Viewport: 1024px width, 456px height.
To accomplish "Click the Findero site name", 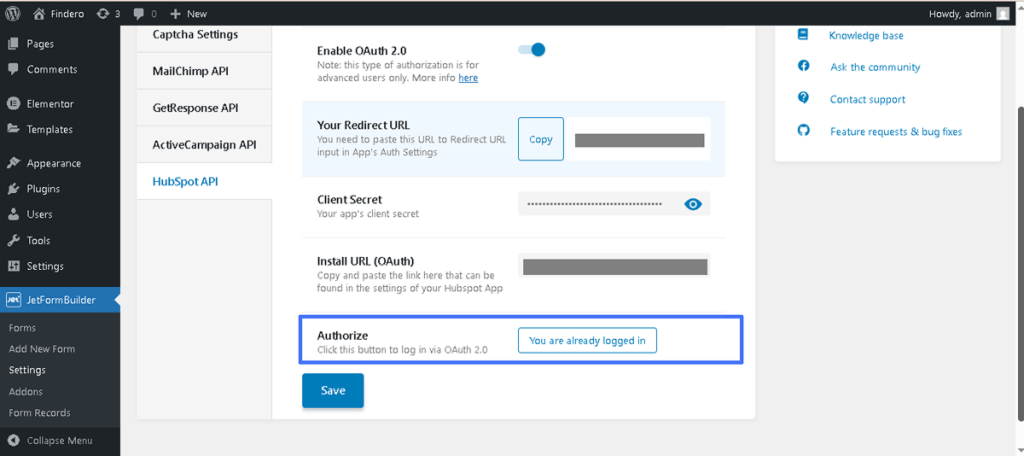I will (x=67, y=14).
